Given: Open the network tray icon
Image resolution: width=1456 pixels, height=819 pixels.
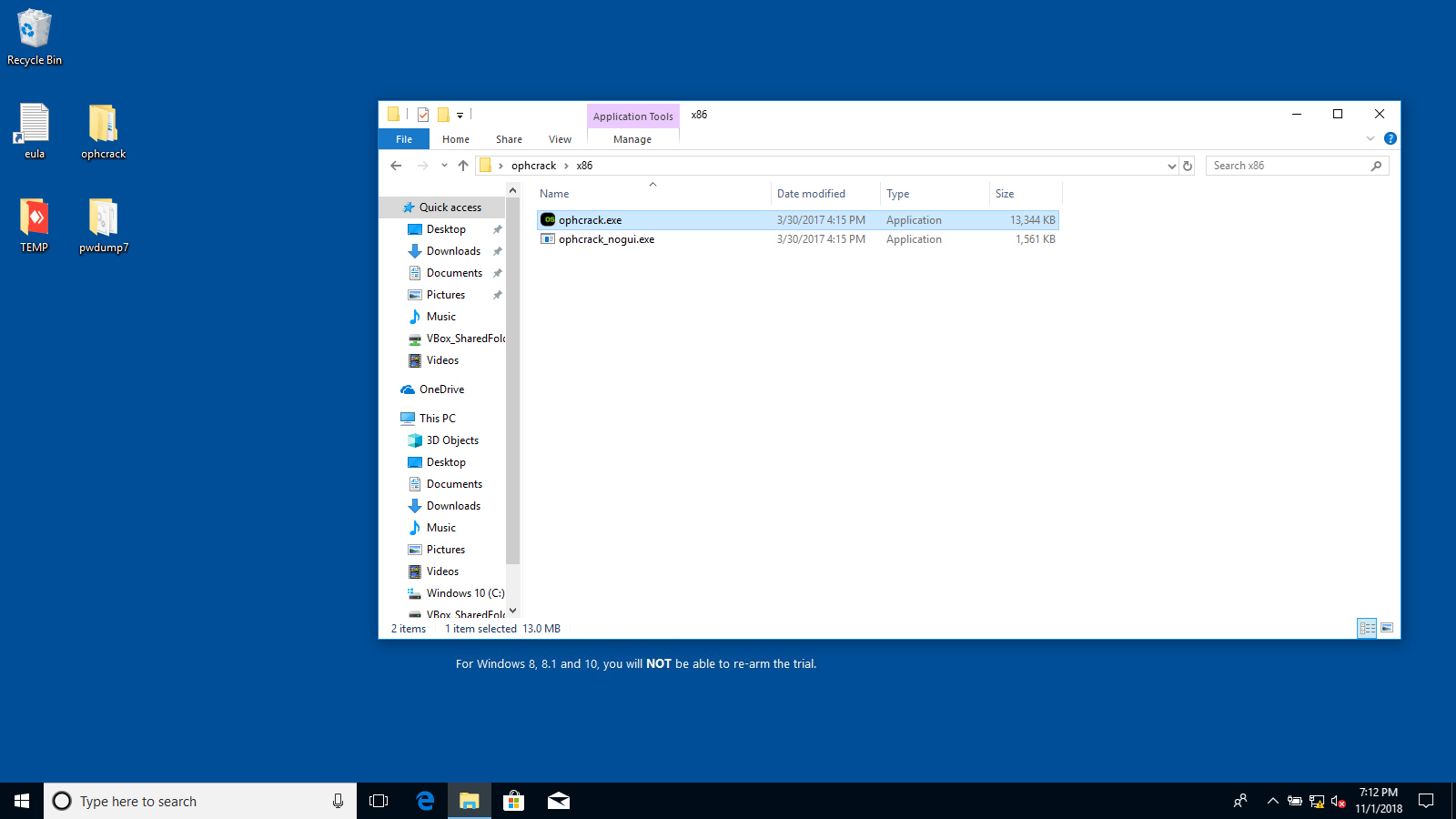Looking at the screenshot, I should click(x=1316, y=802).
